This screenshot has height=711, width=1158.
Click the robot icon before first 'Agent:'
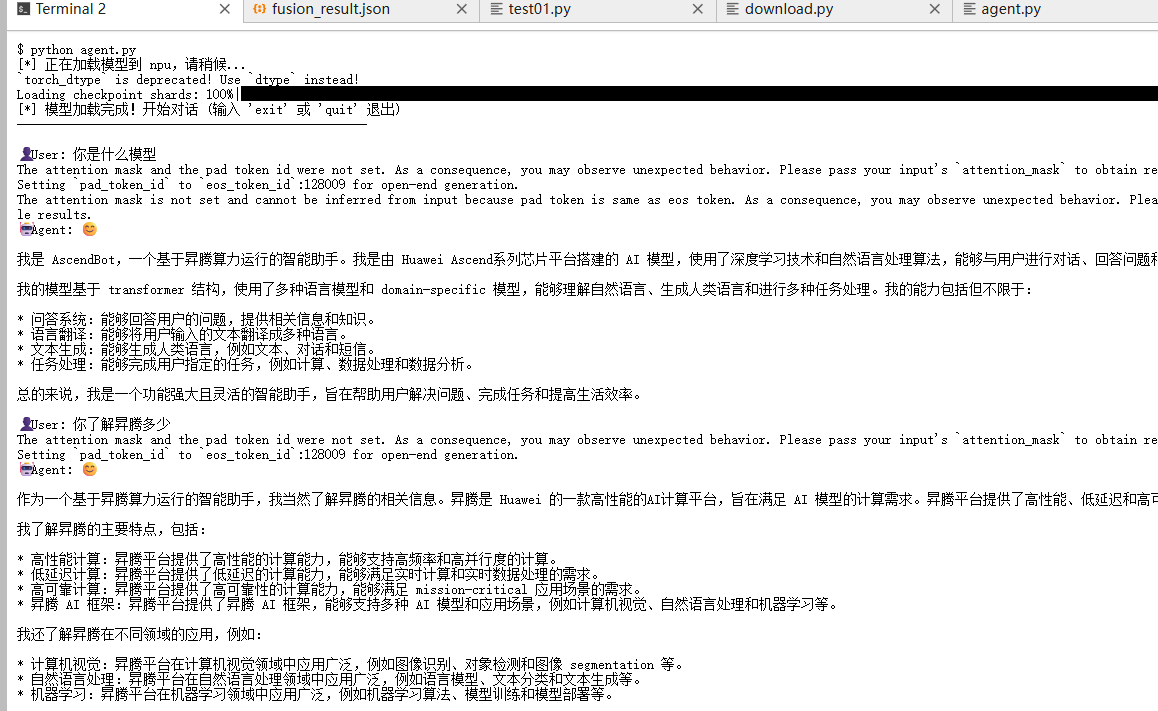tap(26, 230)
